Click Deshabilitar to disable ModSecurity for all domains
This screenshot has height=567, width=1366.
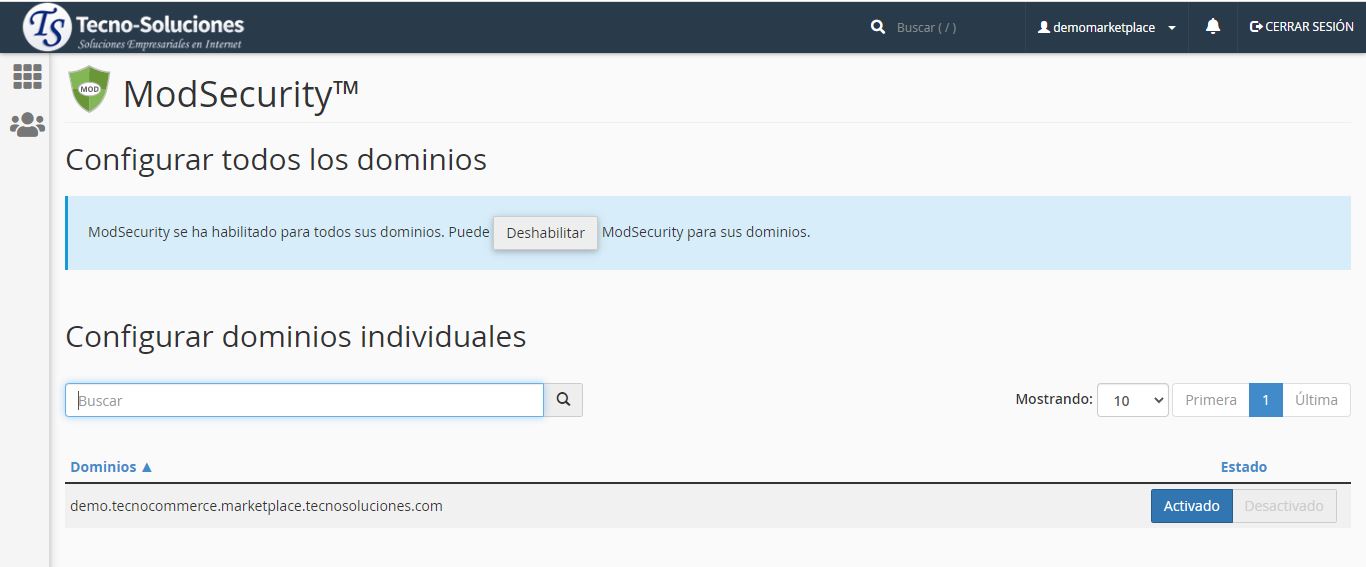click(x=545, y=233)
